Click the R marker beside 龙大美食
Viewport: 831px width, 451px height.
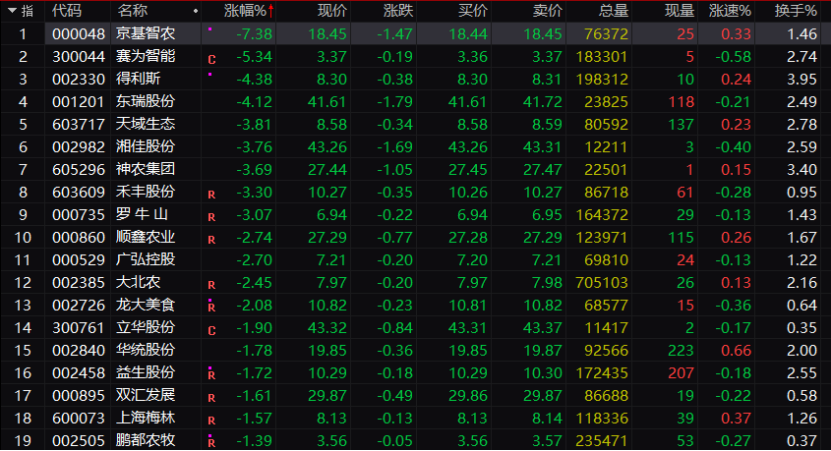[x=211, y=307]
